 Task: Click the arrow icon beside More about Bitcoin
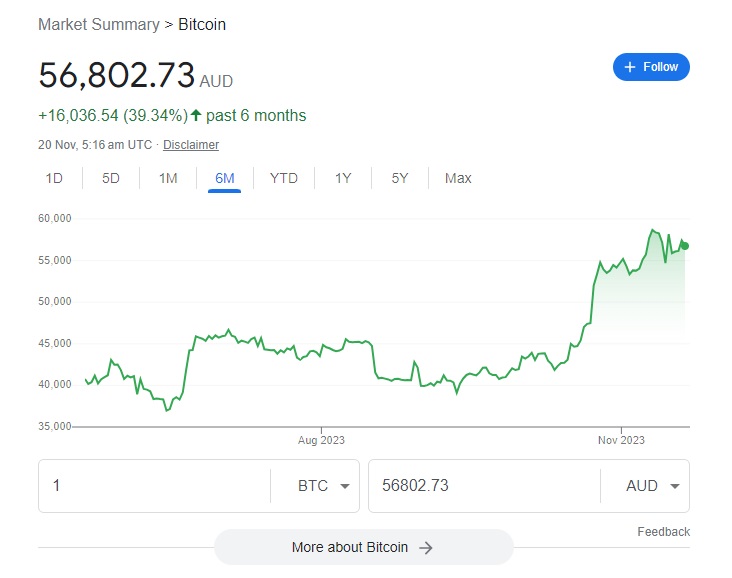click(426, 548)
